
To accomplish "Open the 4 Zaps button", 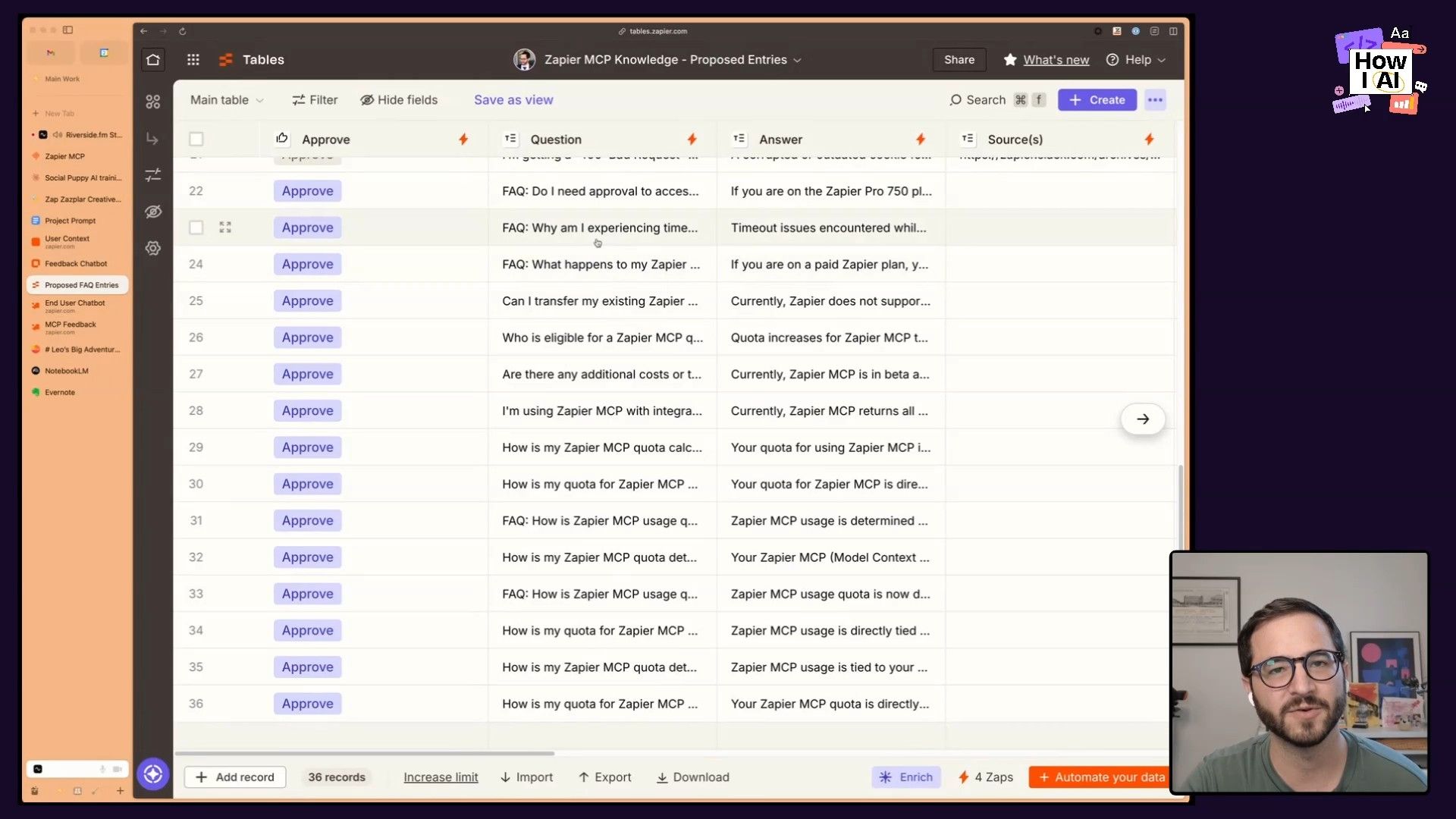I will click(x=986, y=777).
